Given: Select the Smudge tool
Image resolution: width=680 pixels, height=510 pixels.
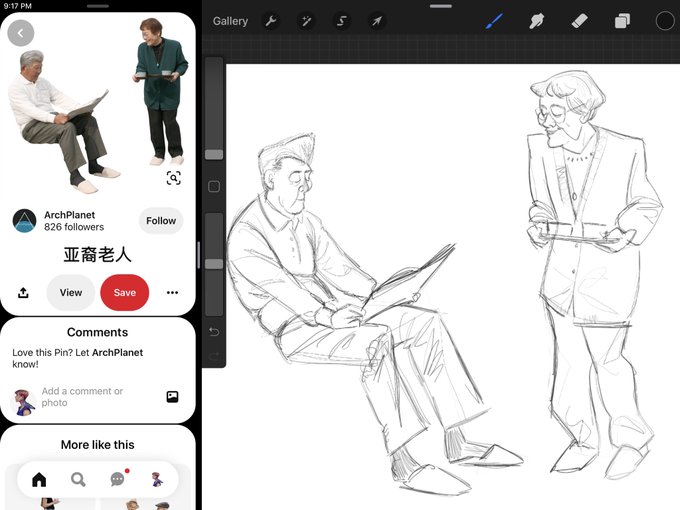Looking at the screenshot, I should (537, 21).
